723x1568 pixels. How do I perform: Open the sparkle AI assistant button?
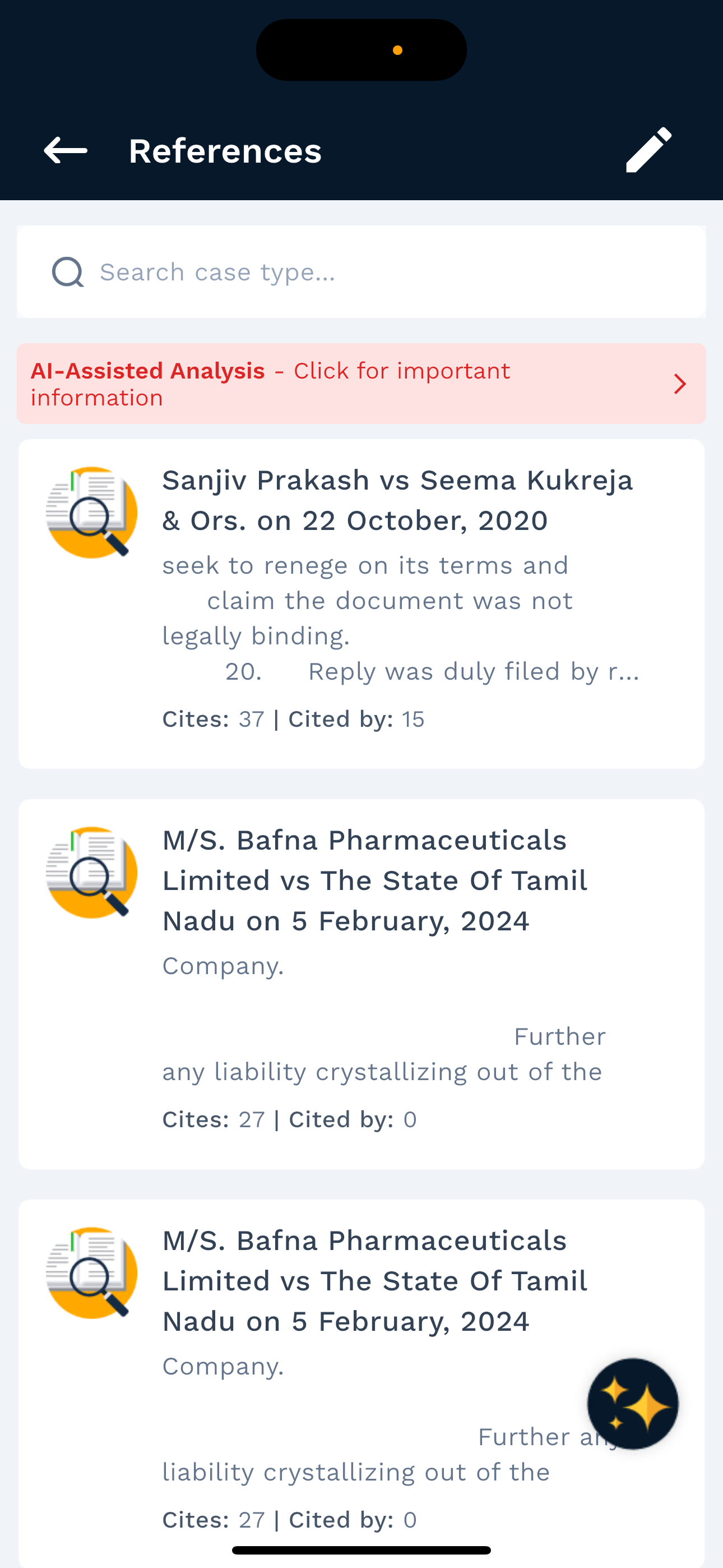coord(632,1404)
